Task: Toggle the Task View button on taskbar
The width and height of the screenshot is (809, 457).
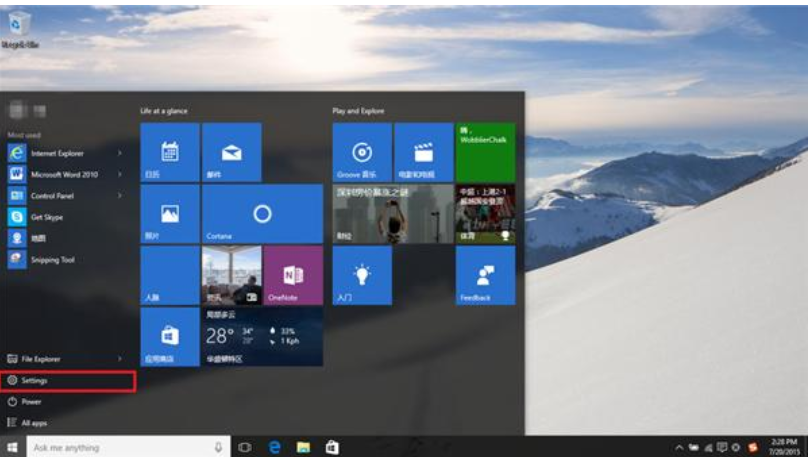Action: coord(245,447)
